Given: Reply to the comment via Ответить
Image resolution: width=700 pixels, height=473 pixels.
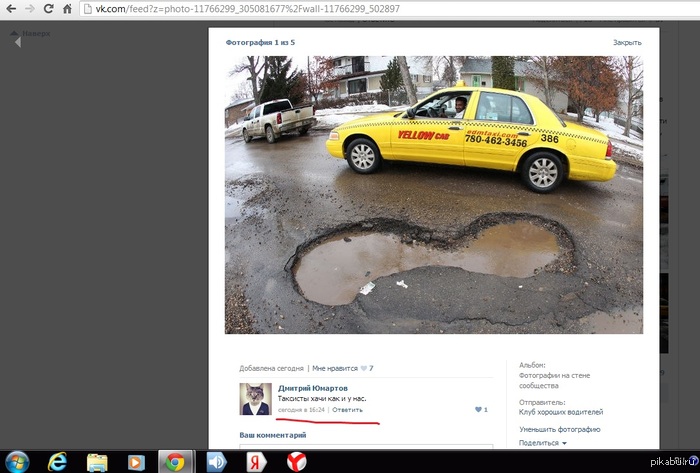Looking at the screenshot, I should click(x=347, y=410).
